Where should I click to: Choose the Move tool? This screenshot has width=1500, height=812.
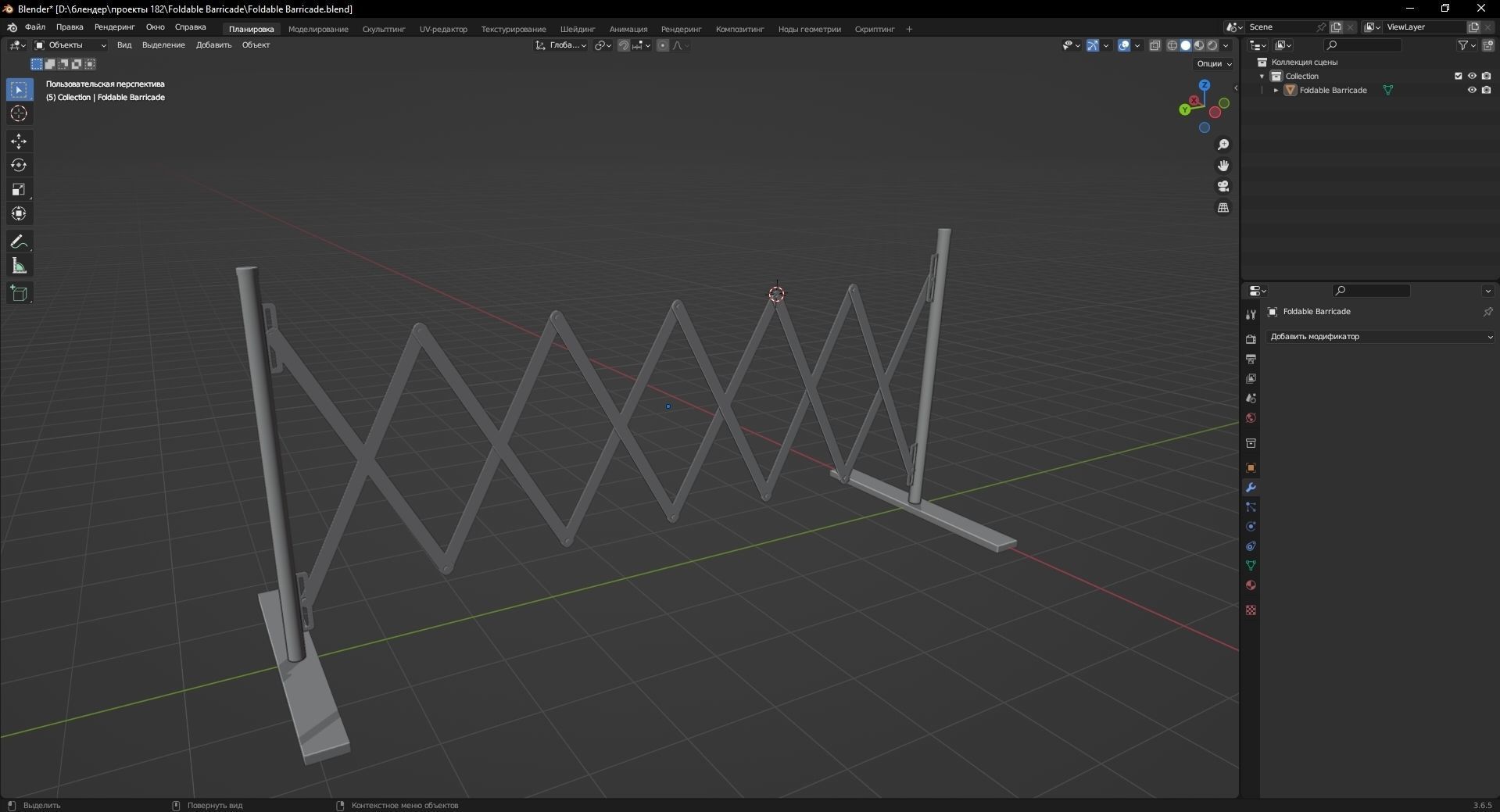(x=19, y=141)
